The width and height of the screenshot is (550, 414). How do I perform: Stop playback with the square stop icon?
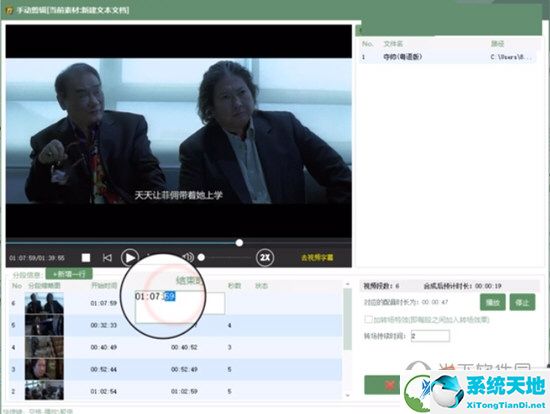tap(86, 258)
